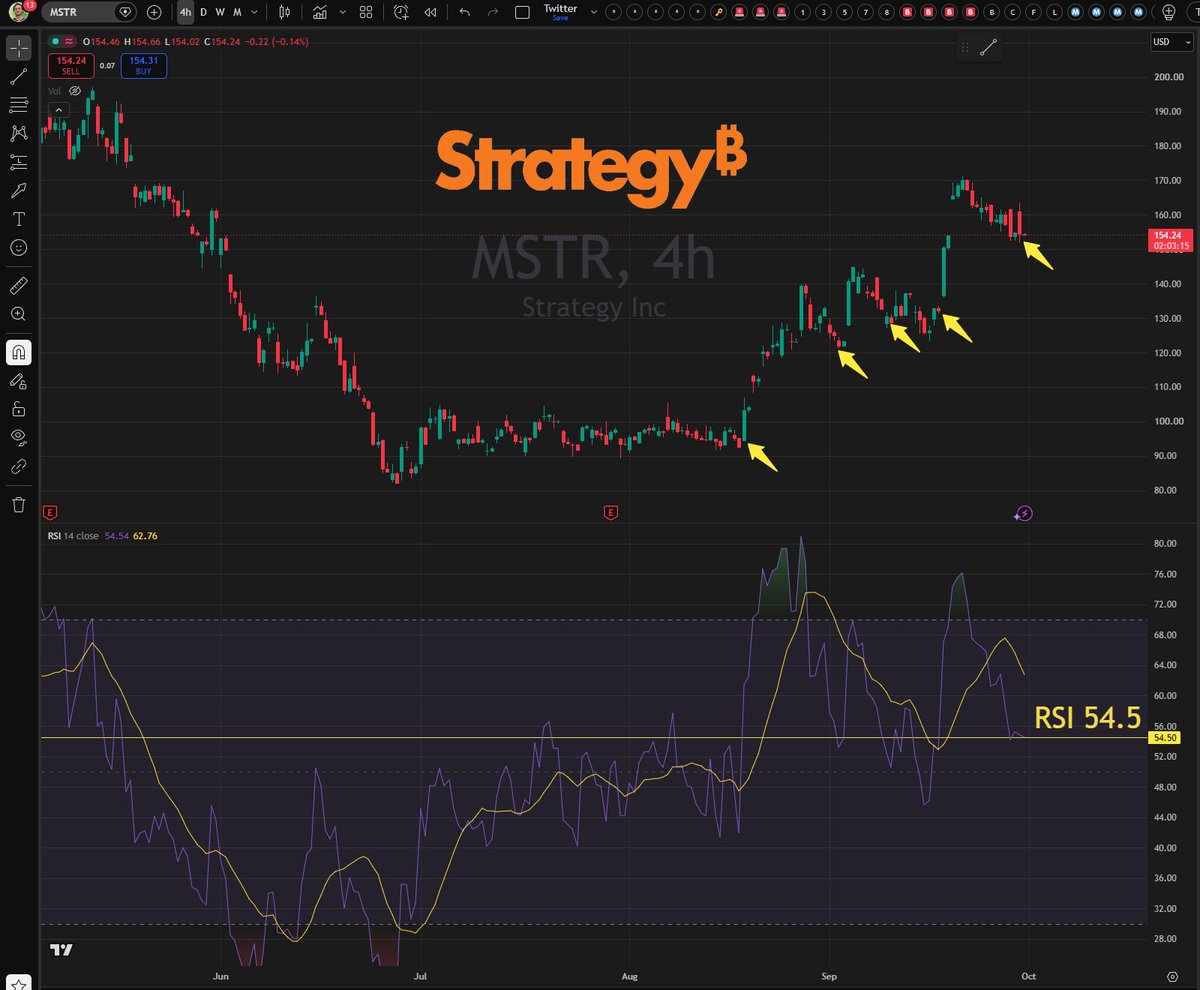Click the first earnings E marker near June
Image resolution: width=1200 pixels, height=990 pixels.
pos(50,512)
